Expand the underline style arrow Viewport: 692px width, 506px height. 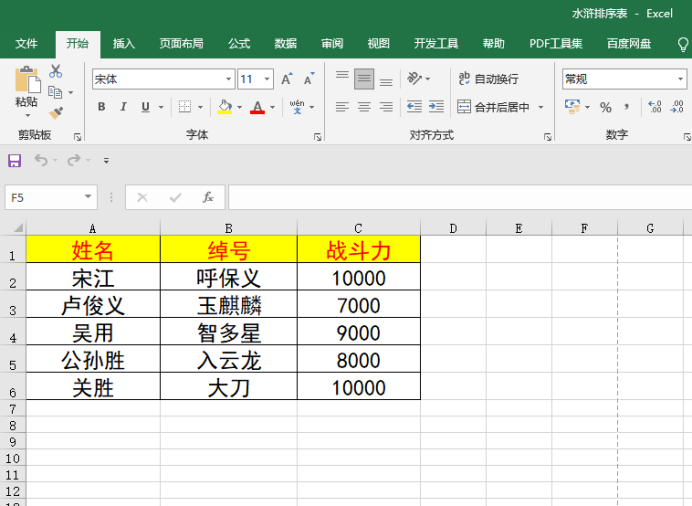pyautogui.click(x=161, y=107)
